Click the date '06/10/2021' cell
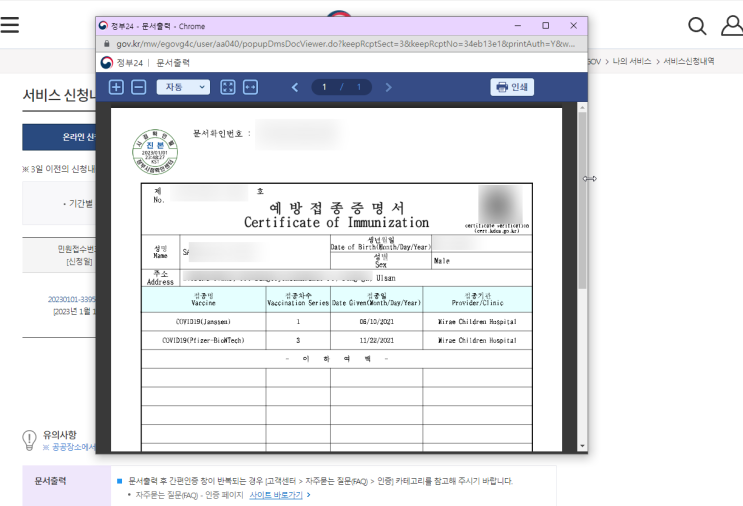The height and width of the screenshot is (506, 743). (x=376, y=322)
